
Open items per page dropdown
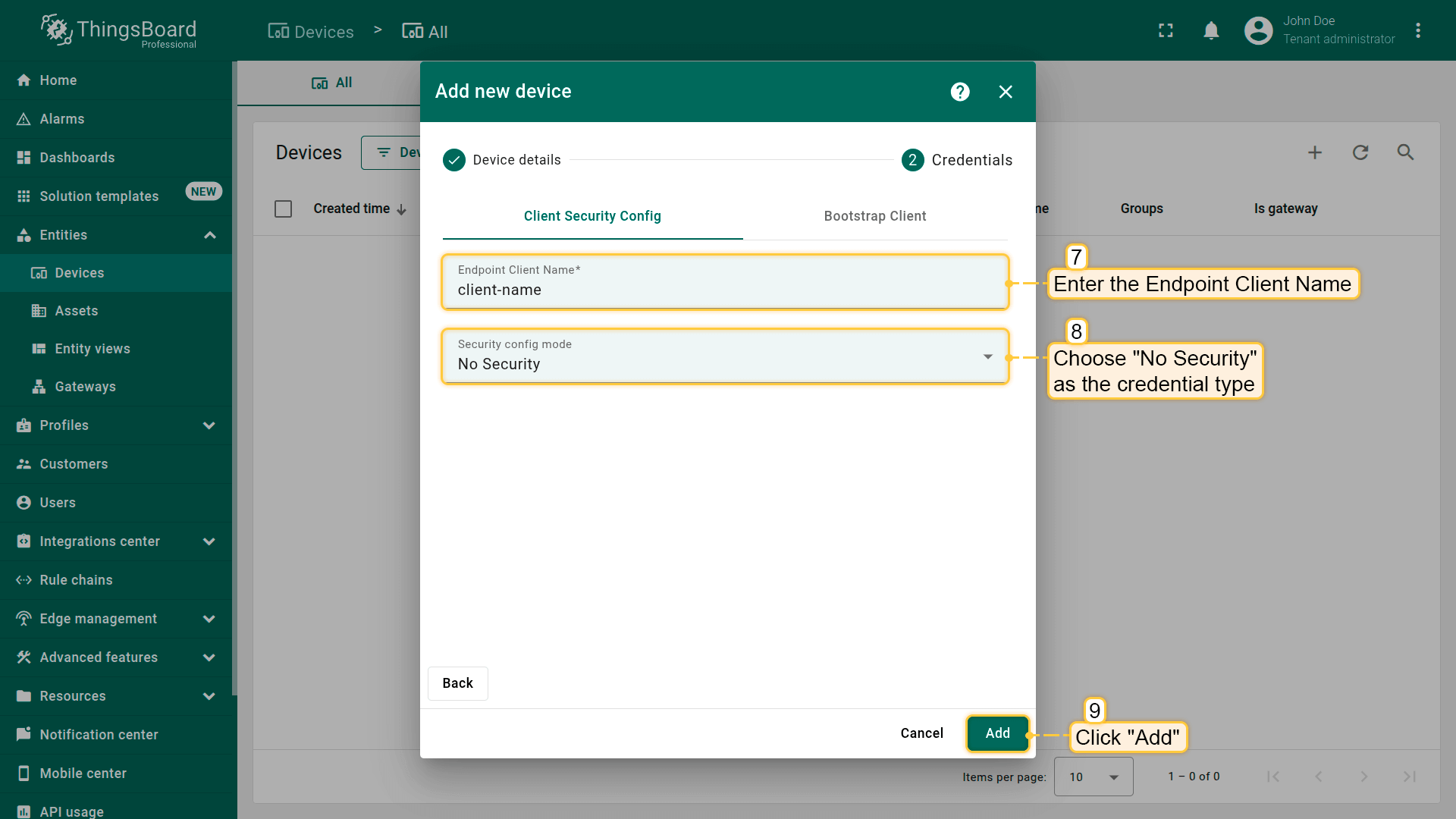coord(1094,777)
